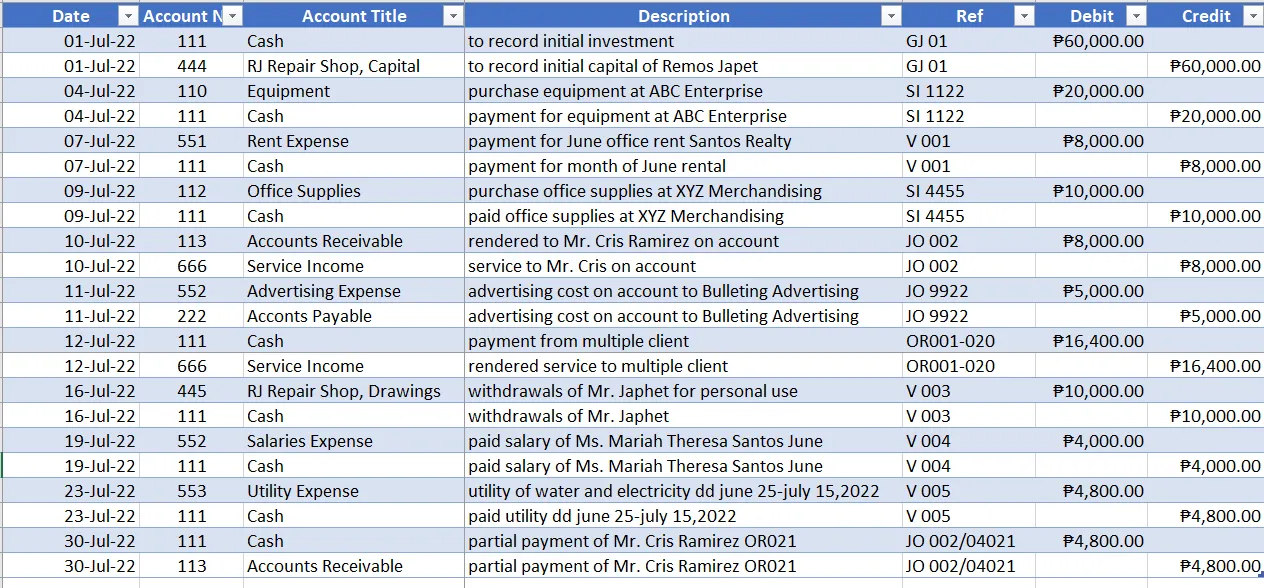Image resolution: width=1264 pixels, height=588 pixels.
Task: Click the "to record initial investment" description
Action: point(571,41)
